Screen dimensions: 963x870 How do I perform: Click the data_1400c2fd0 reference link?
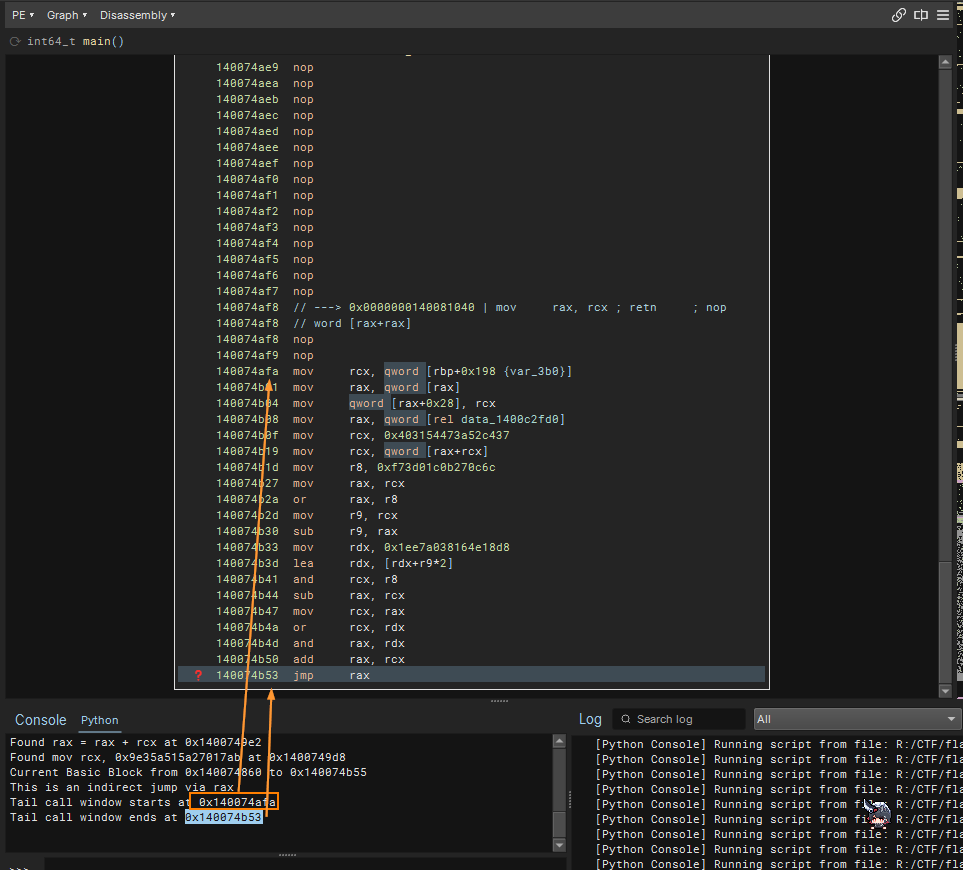pyautogui.click(x=513, y=419)
